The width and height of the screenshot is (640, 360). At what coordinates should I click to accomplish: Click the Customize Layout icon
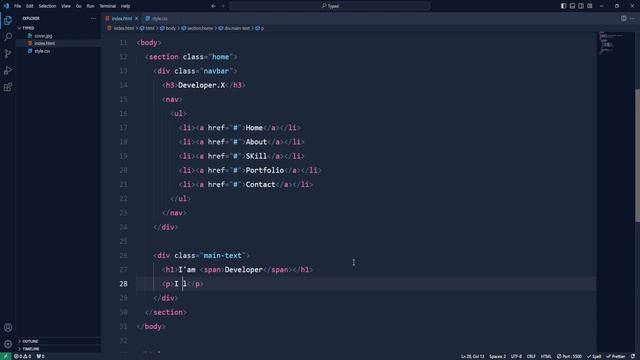589,6
